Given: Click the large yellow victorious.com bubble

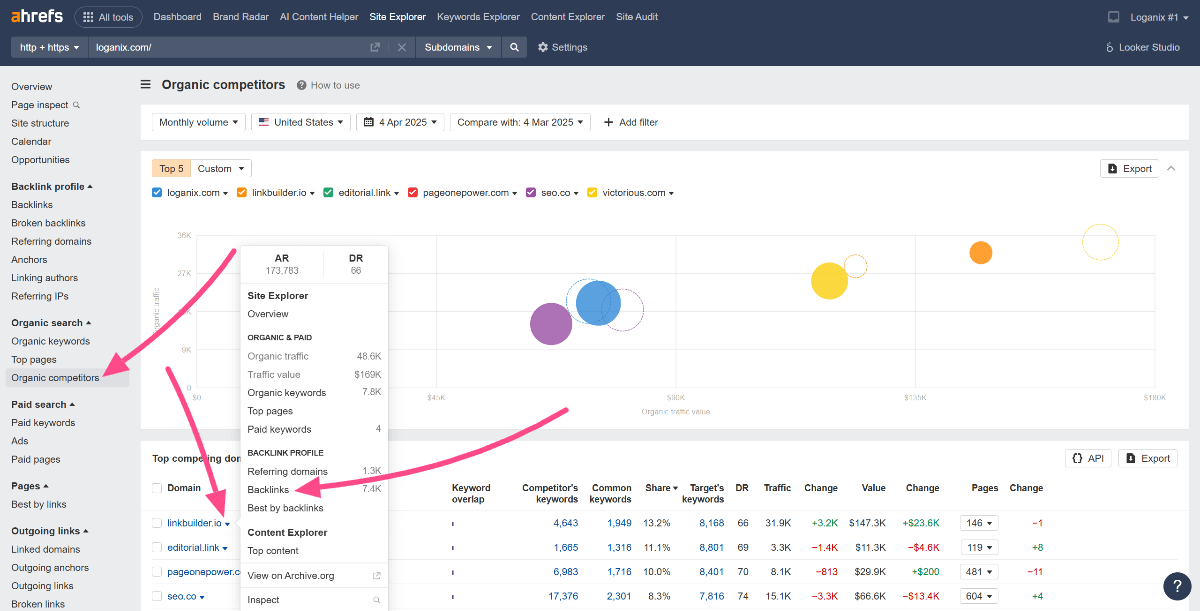Looking at the screenshot, I should 829,281.
